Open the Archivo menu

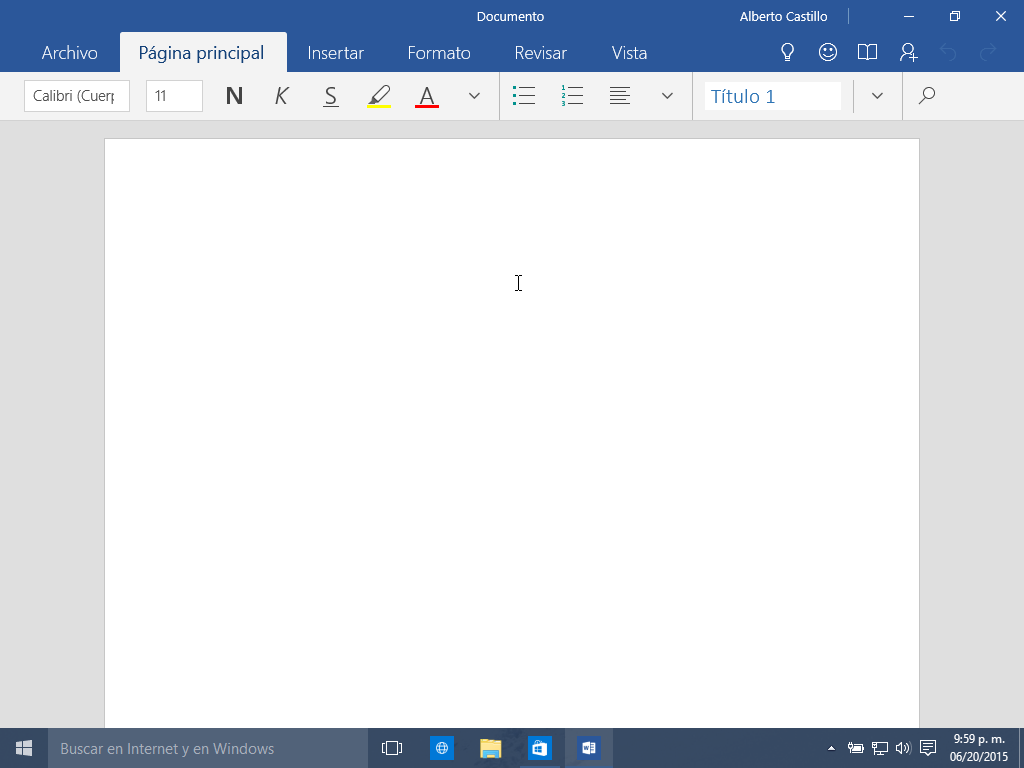pyautogui.click(x=70, y=53)
